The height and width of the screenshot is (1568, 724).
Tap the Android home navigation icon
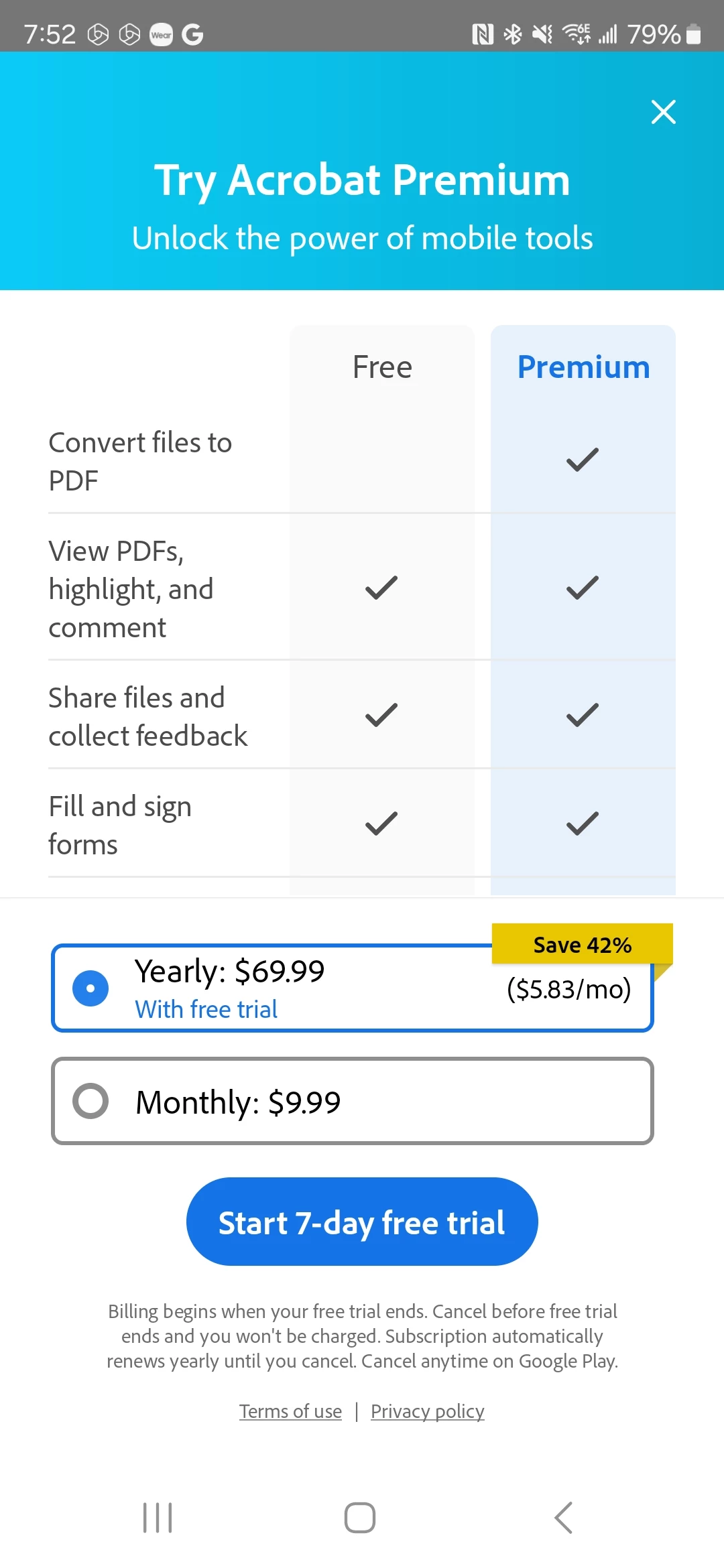360,1517
